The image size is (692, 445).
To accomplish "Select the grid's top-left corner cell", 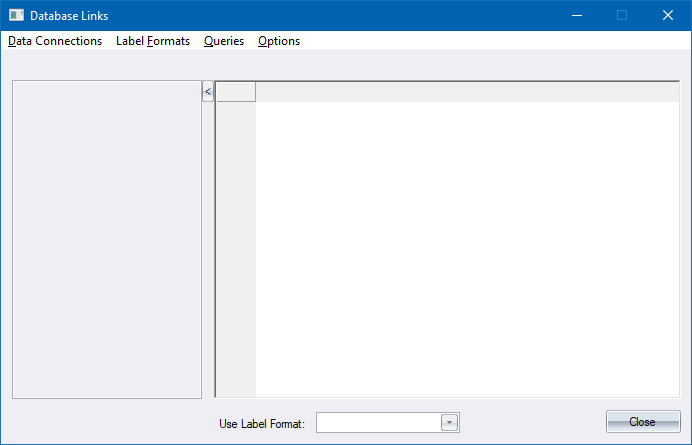I will click(x=236, y=92).
